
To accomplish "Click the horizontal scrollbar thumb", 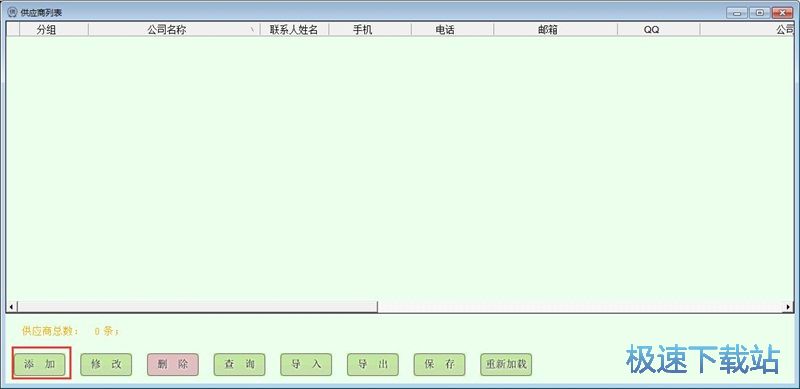I will click(197, 307).
